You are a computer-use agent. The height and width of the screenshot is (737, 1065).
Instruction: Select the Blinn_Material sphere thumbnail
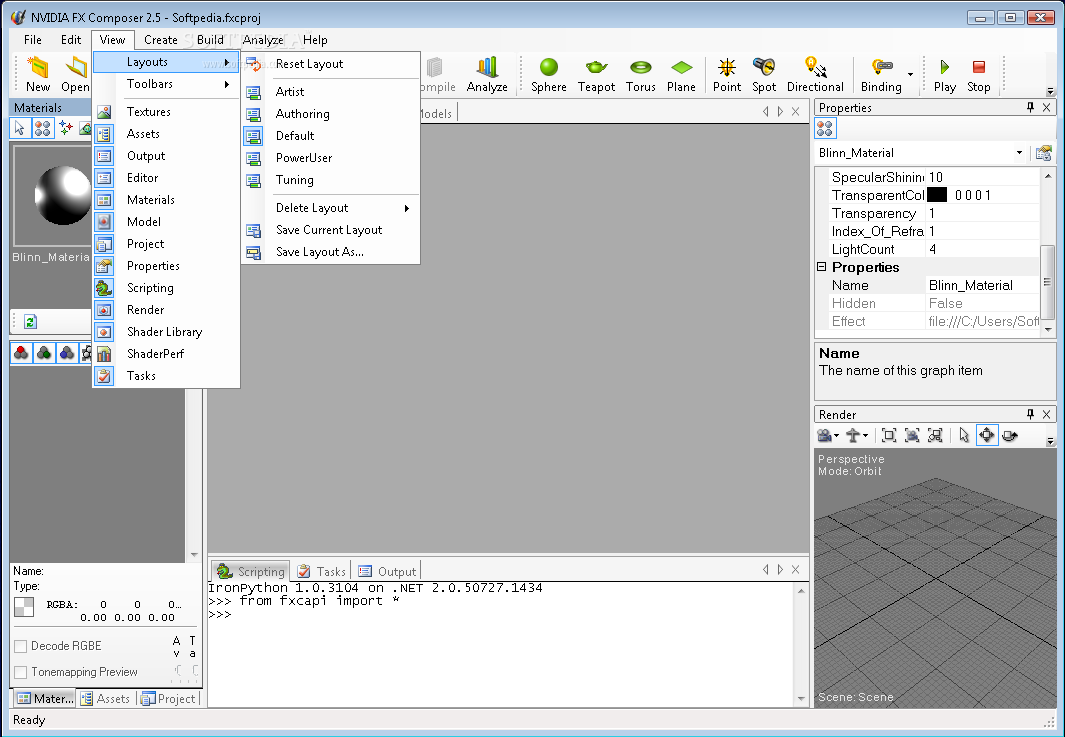[x=62, y=196]
